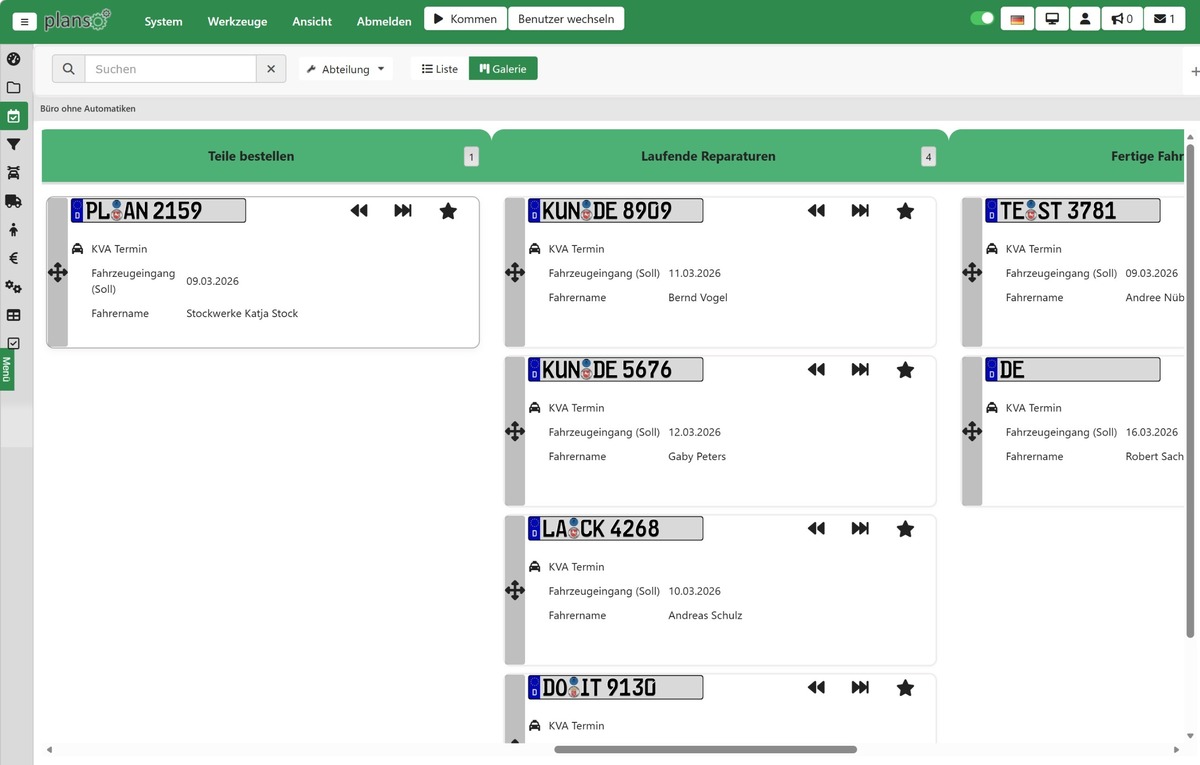Click the dashboard gauge sidebar icon
This screenshot has height=765, width=1200.
coord(13,59)
